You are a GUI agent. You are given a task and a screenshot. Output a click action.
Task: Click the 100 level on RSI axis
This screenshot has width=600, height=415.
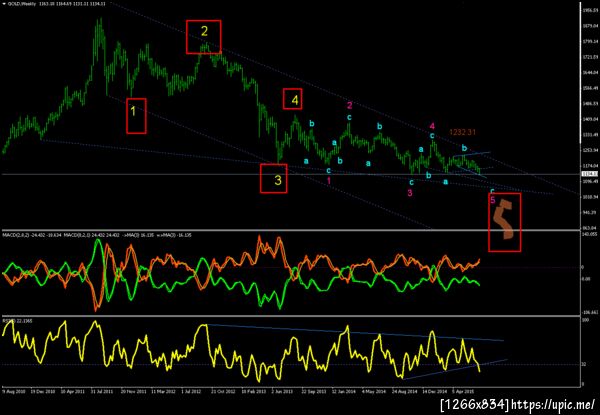tap(585, 319)
